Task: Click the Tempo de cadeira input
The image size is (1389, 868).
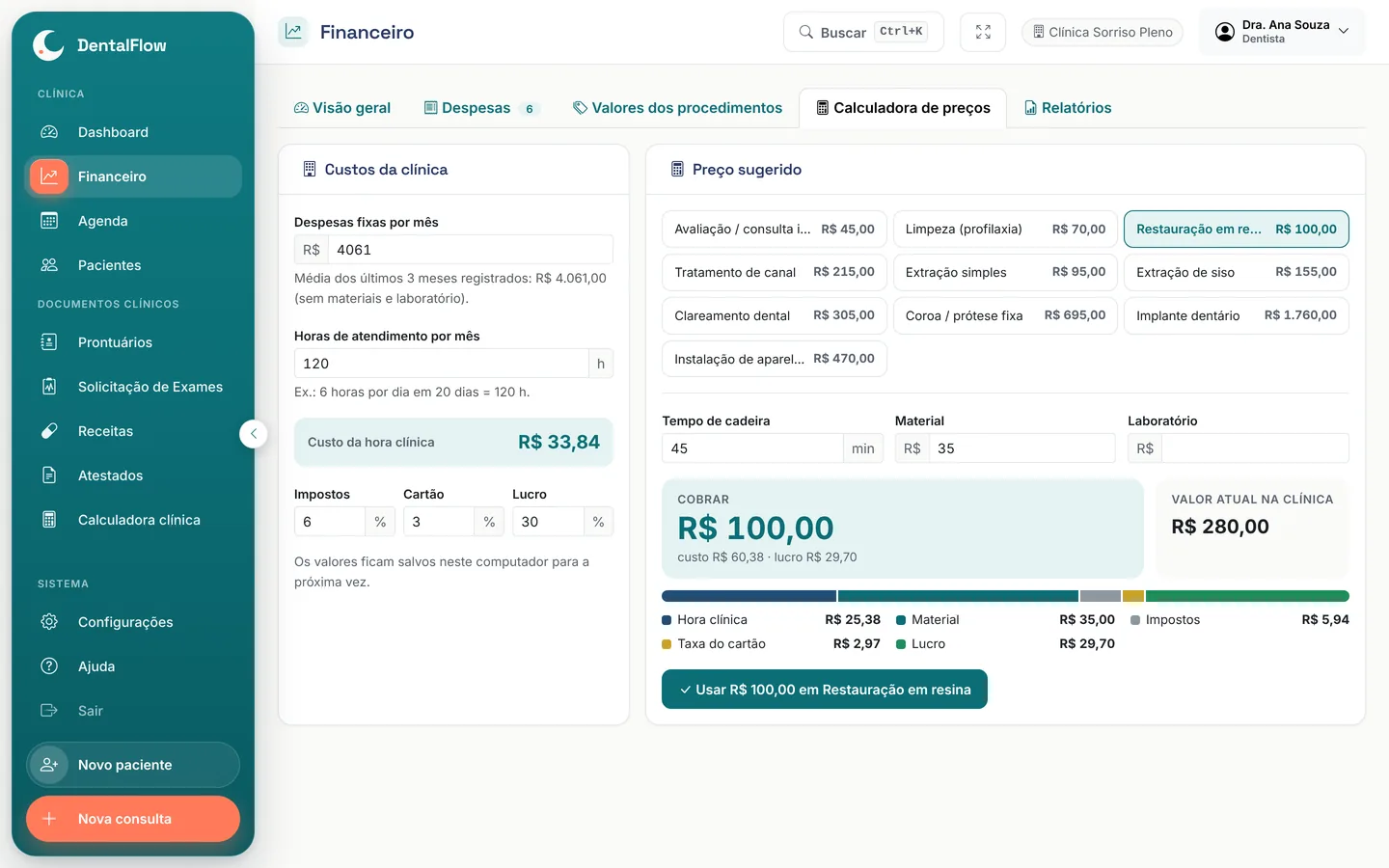Action: tap(752, 448)
